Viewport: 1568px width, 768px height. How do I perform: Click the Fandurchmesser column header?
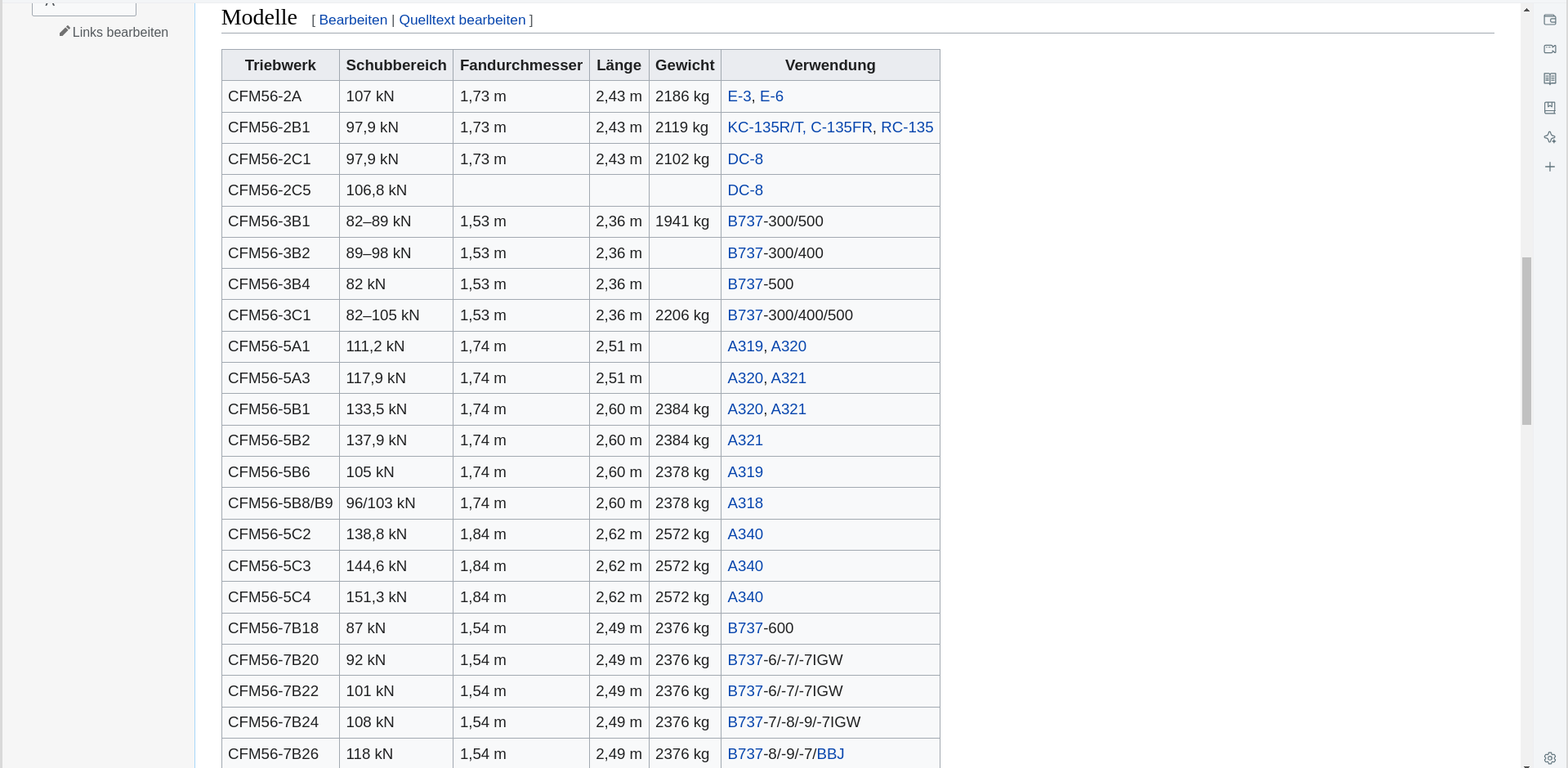click(521, 65)
